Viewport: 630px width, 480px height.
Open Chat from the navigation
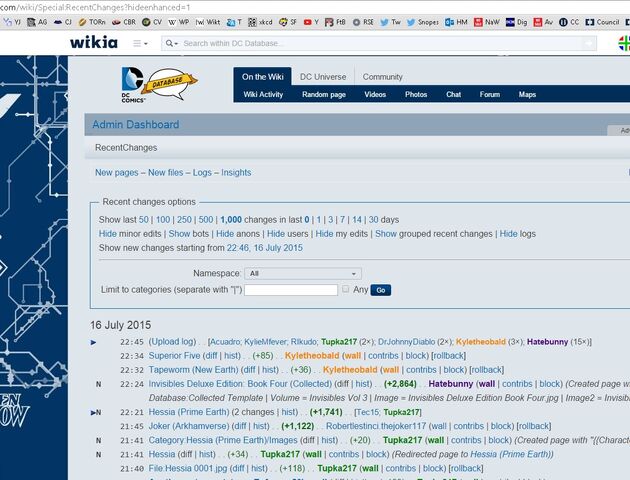[453, 94]
